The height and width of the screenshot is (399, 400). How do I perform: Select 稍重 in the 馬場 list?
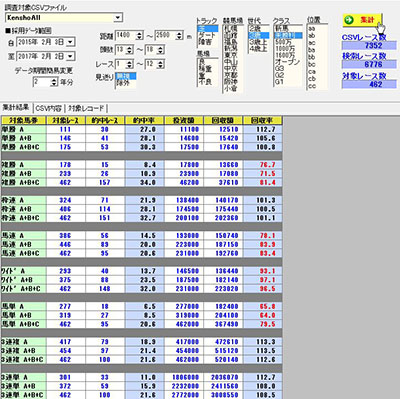(x=207, y=68)
